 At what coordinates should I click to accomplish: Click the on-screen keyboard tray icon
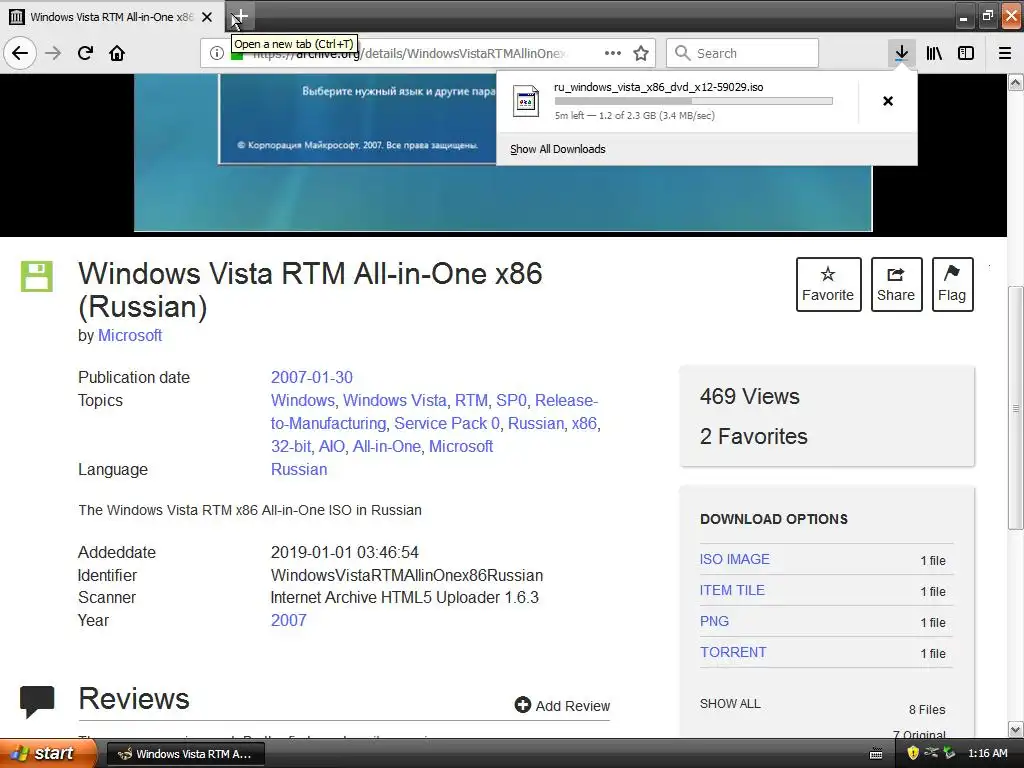tap(876, 754)
